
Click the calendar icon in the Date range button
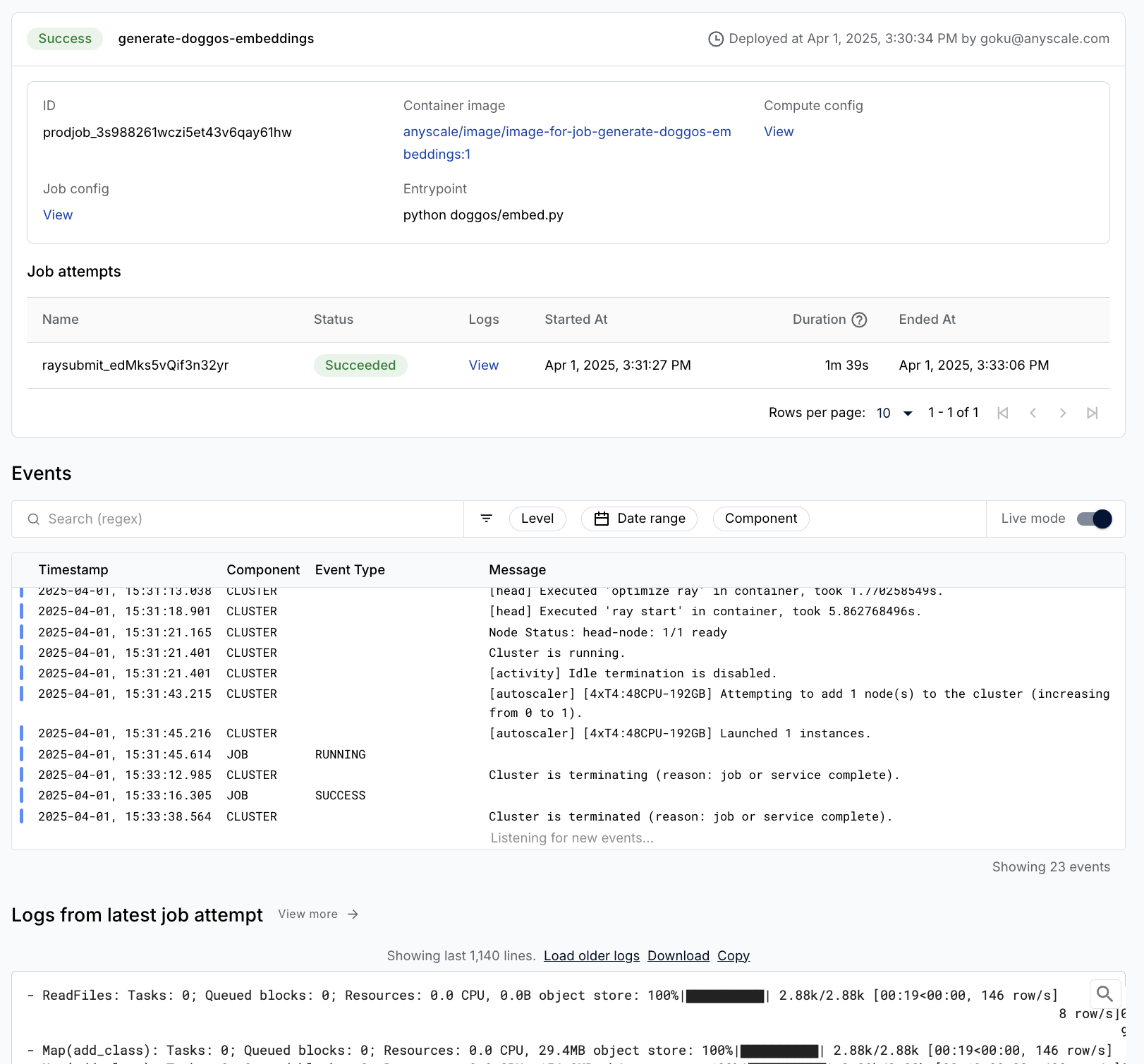[x=601, y=519]
